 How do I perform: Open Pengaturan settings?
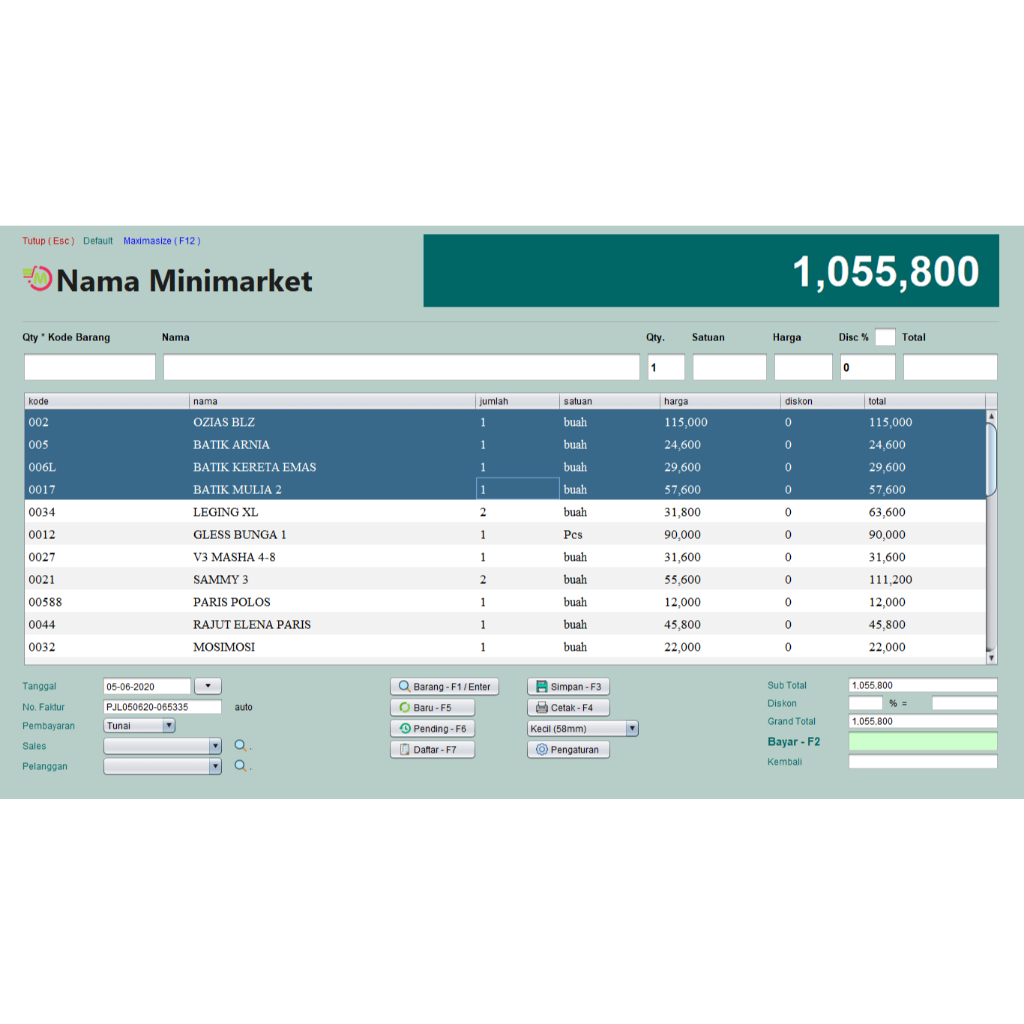pyautogui.click(x=568, y=750)
